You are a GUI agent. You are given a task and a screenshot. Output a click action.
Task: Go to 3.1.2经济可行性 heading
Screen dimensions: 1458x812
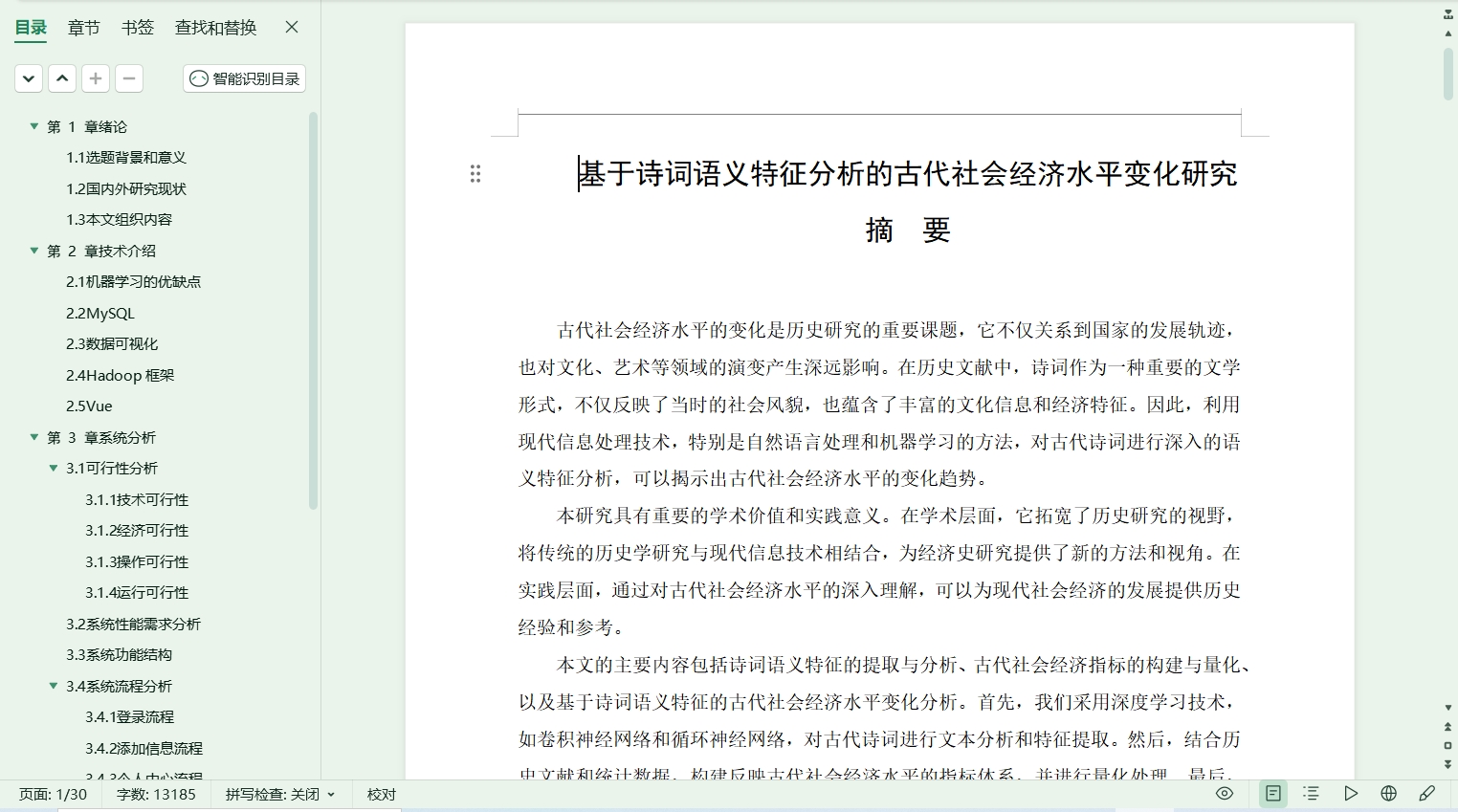coord(137,531)
